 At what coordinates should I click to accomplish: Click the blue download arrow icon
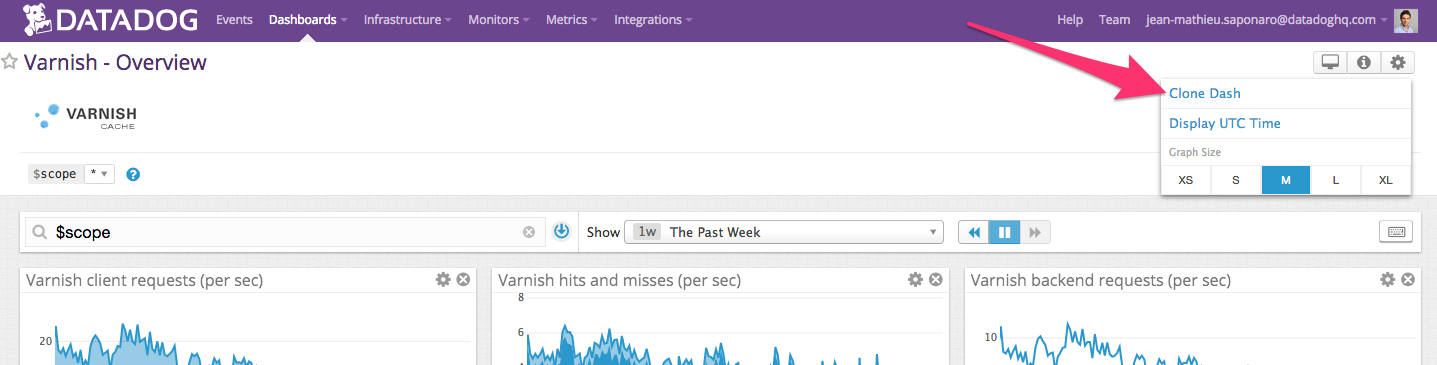[x=561, y=231]
